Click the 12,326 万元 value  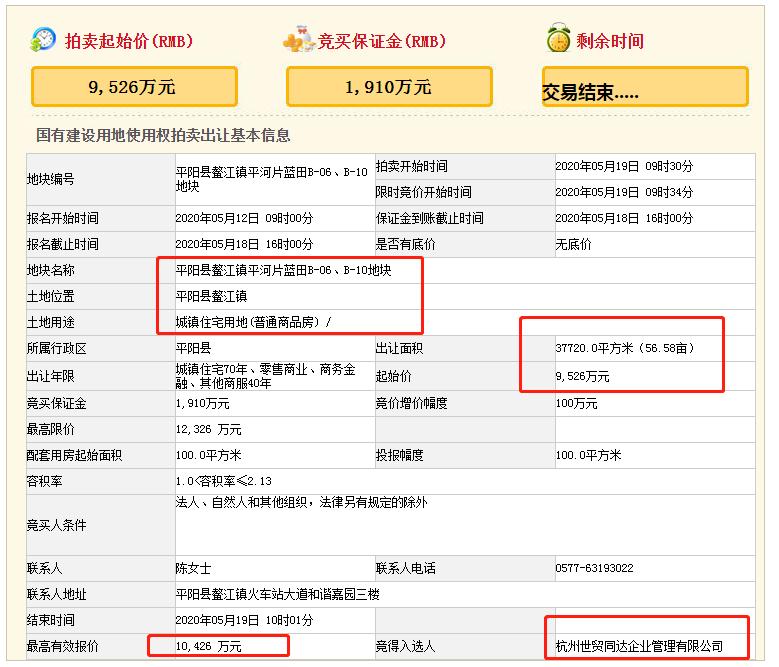coord(209,429)
